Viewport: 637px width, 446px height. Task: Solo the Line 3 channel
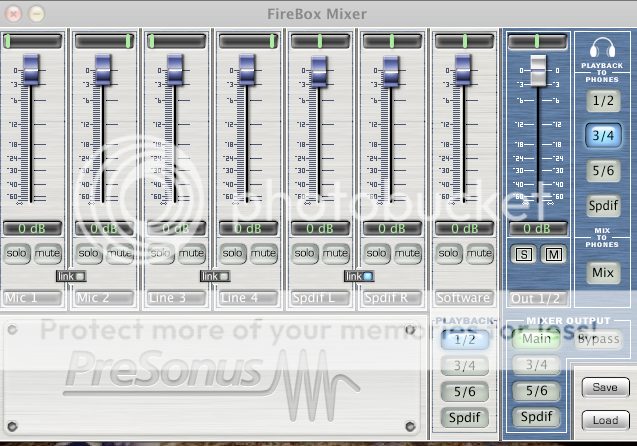160,253
